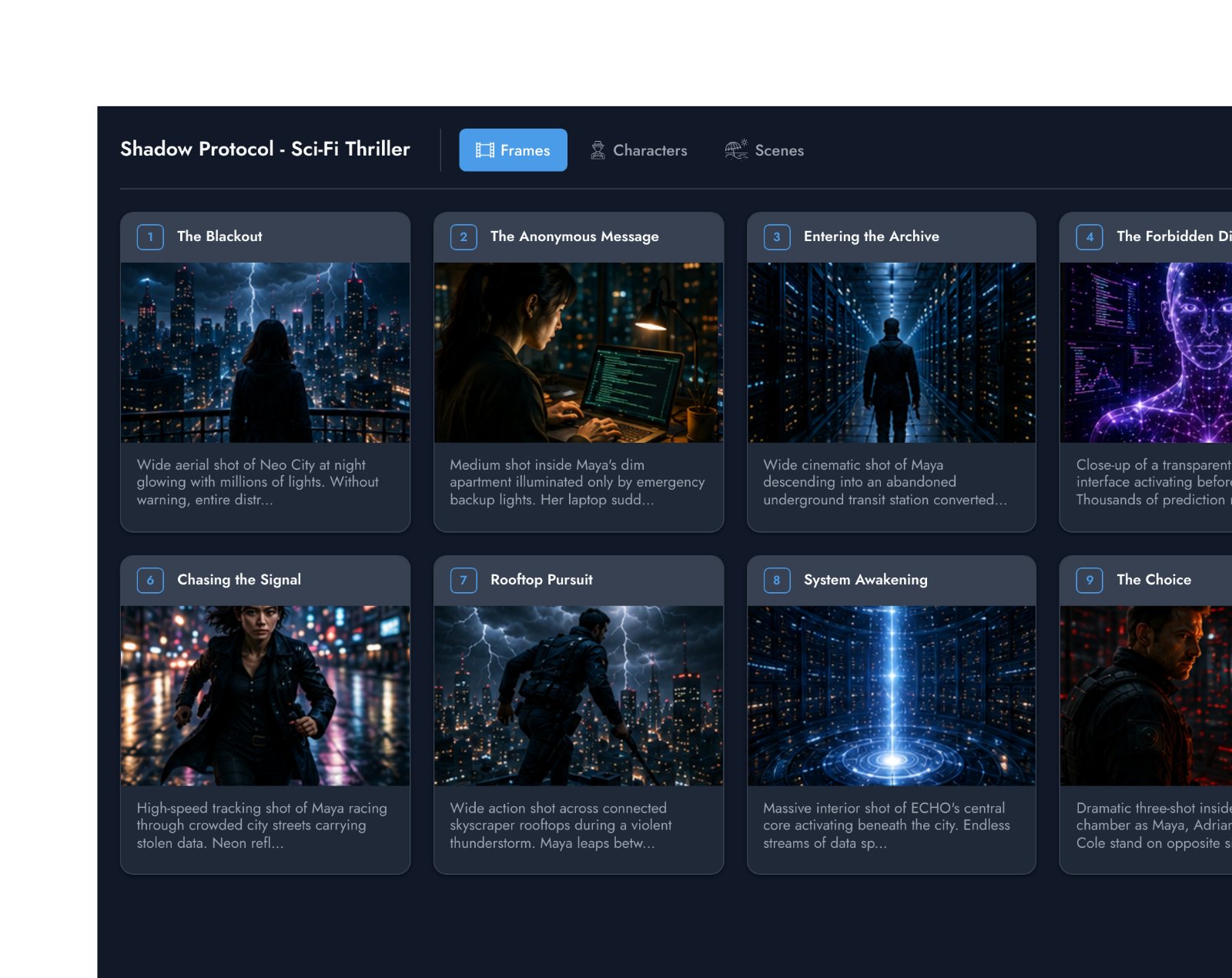Open Entering the Archive server corridor image

pyautogui.click(x=892, y=353)
